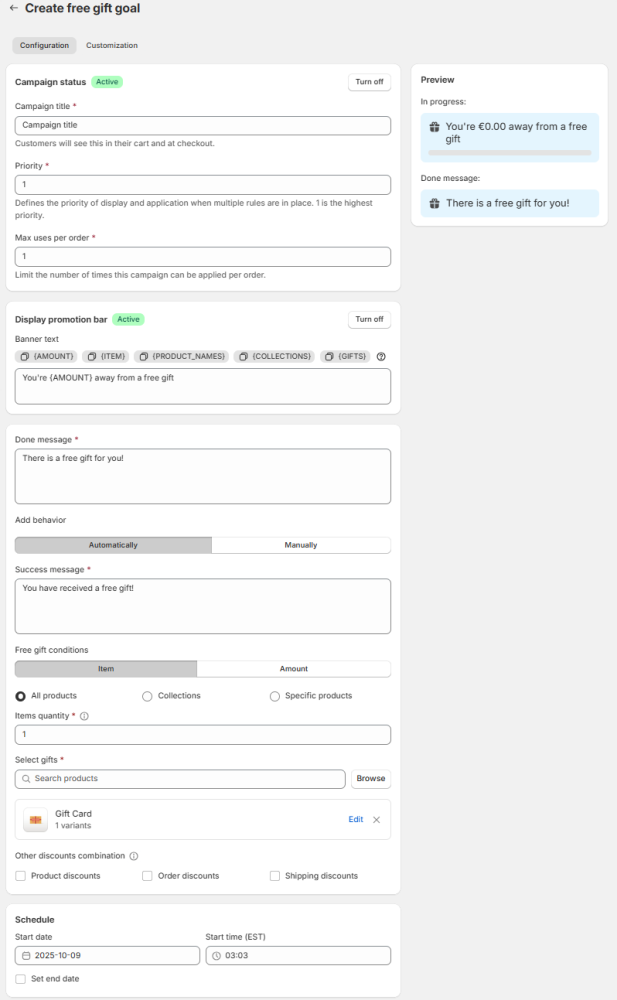The image size is (617, 1000).
Task: Click the back arrow beside the page title
Action: [13, 9]
